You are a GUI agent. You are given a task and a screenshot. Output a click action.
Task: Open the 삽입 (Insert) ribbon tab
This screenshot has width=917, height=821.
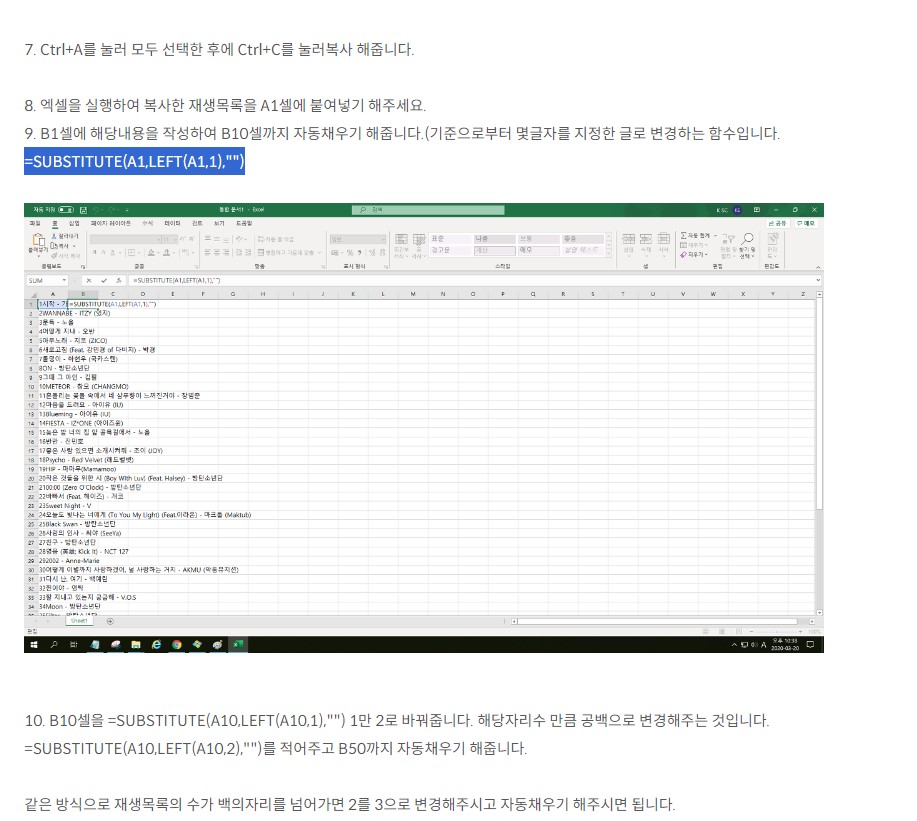coord(74,223)
